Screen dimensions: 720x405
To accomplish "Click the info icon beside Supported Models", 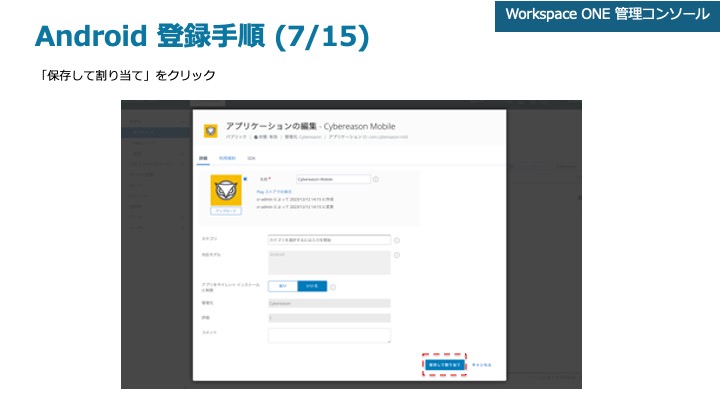I will (x=397, y=255).
